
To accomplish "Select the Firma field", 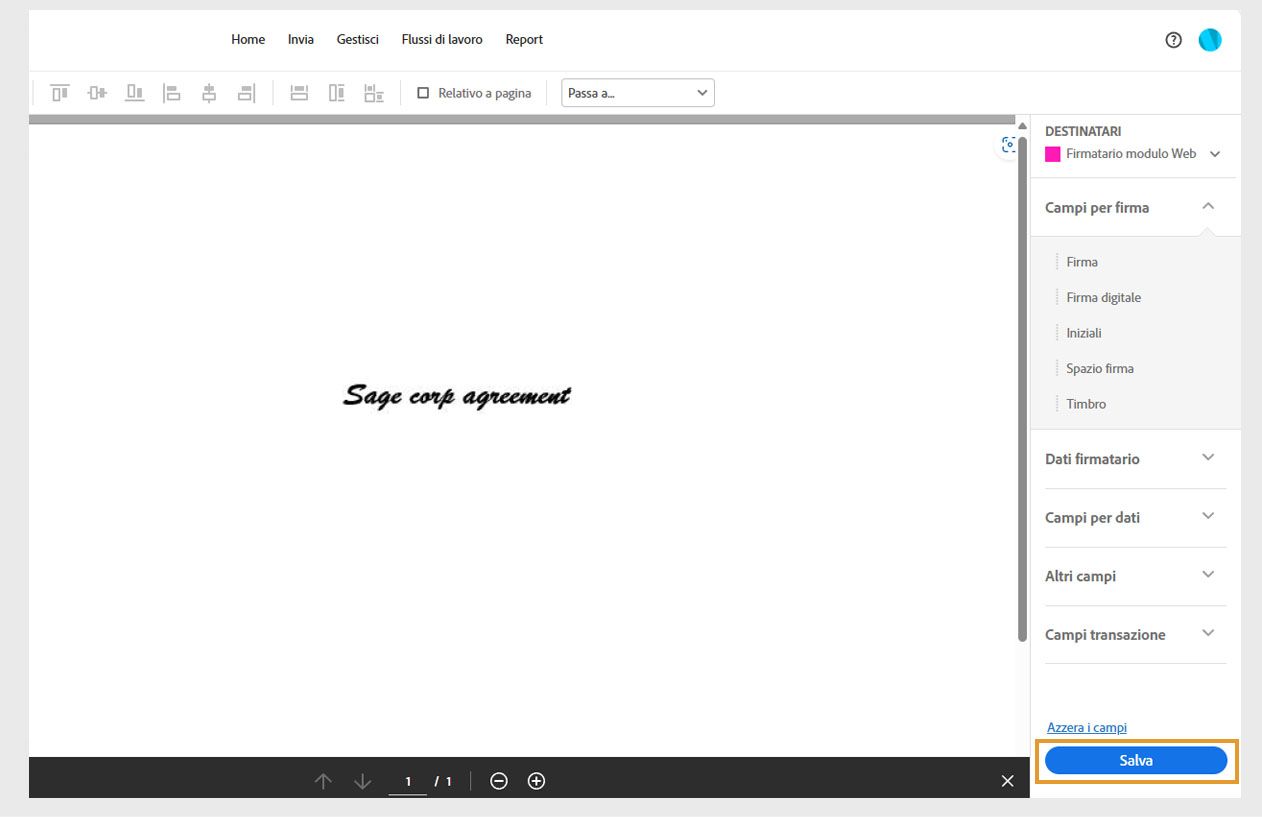I will point(1082,262).
